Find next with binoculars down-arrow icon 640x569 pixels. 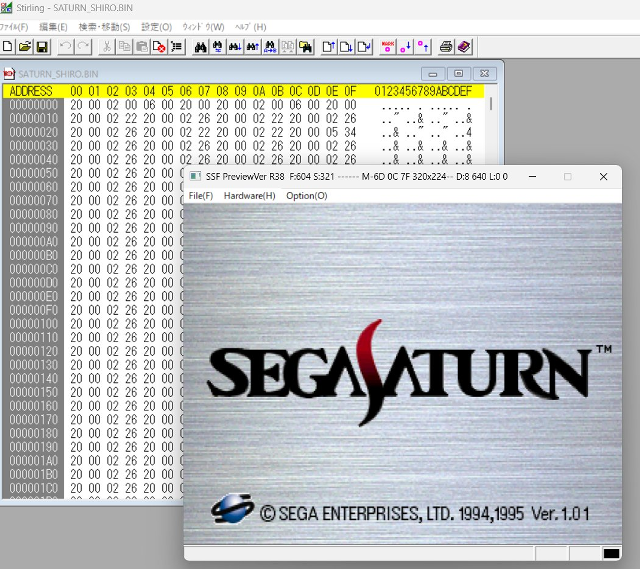pos(235,47)
